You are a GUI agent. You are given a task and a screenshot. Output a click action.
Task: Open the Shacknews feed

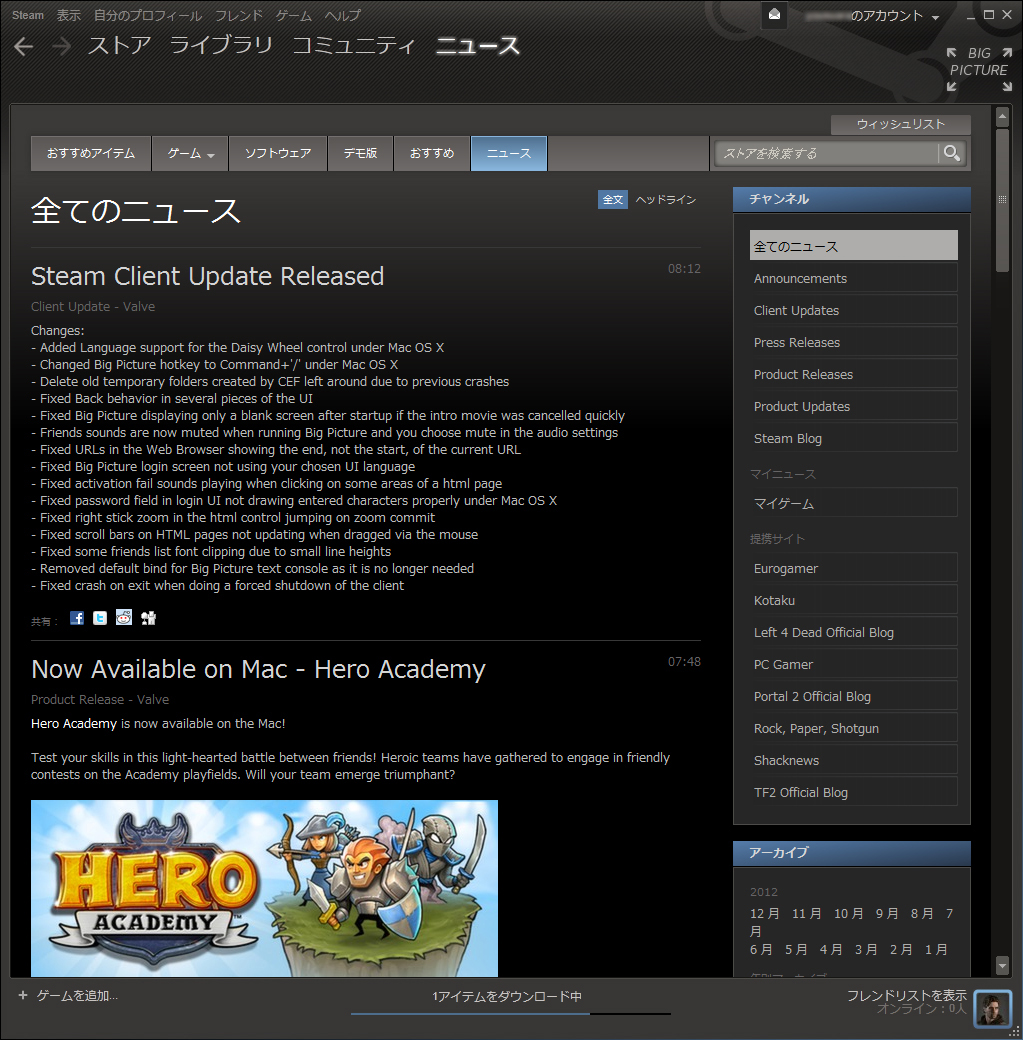tap(853, 760)
